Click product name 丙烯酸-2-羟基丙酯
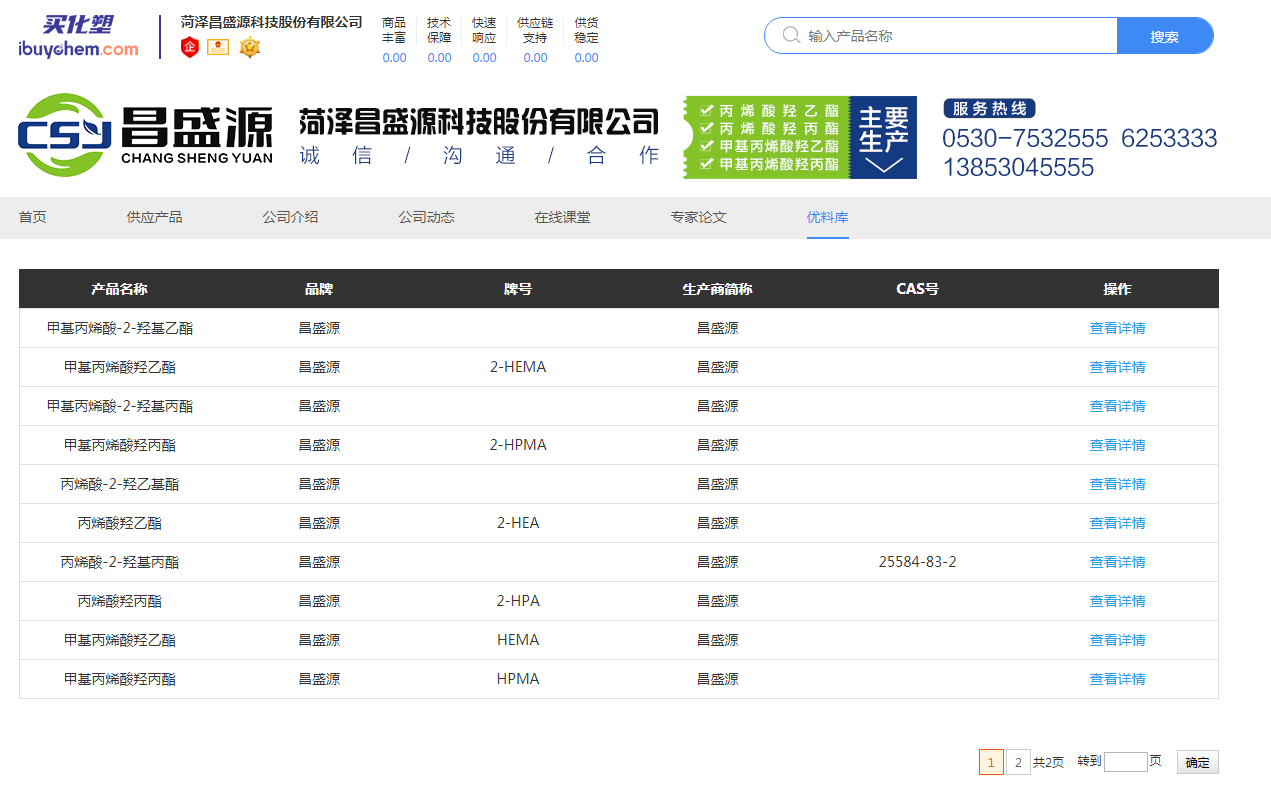1271x804 pixels. pyautogui.click(x=119, y=562)
